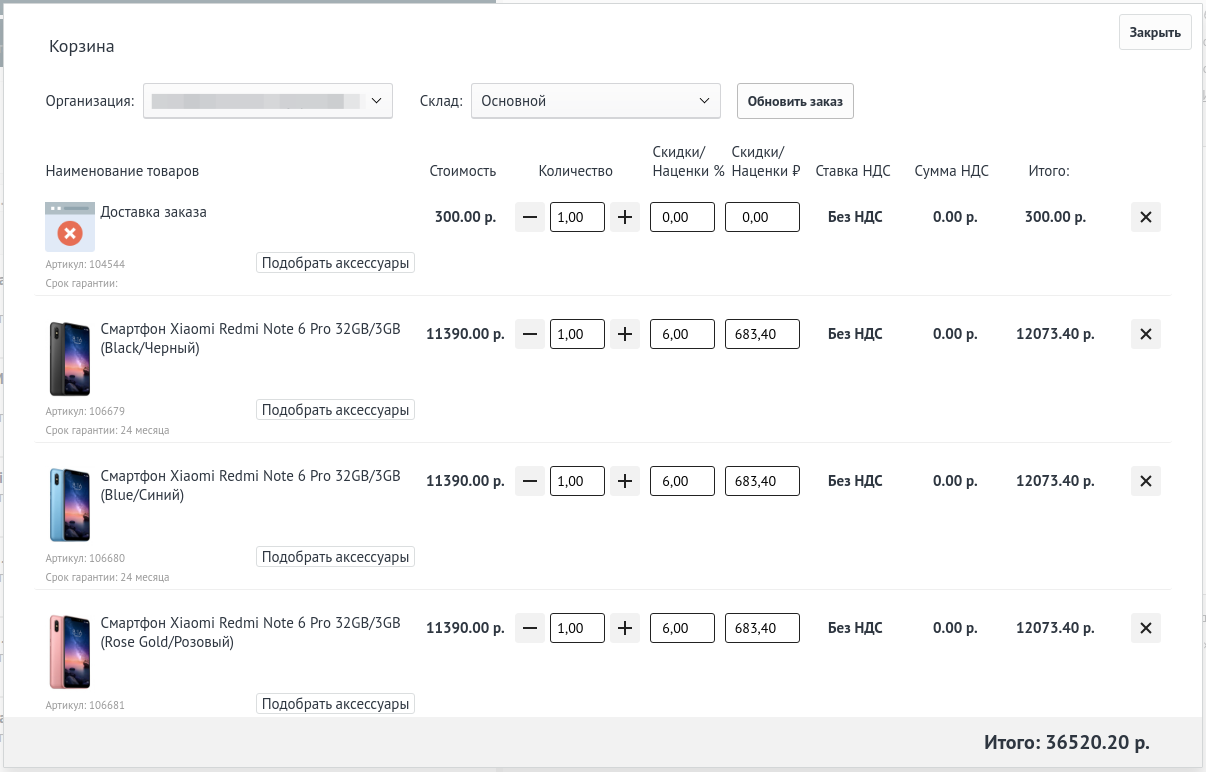
Task: Open the Redmi Note 6 Pro (Black/Черный) product name
Action: click(x=250, y=339)
